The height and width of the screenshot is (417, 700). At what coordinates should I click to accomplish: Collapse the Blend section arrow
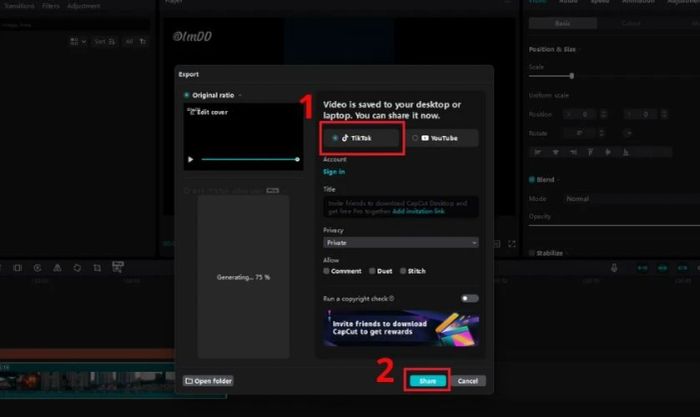(559, 179)
